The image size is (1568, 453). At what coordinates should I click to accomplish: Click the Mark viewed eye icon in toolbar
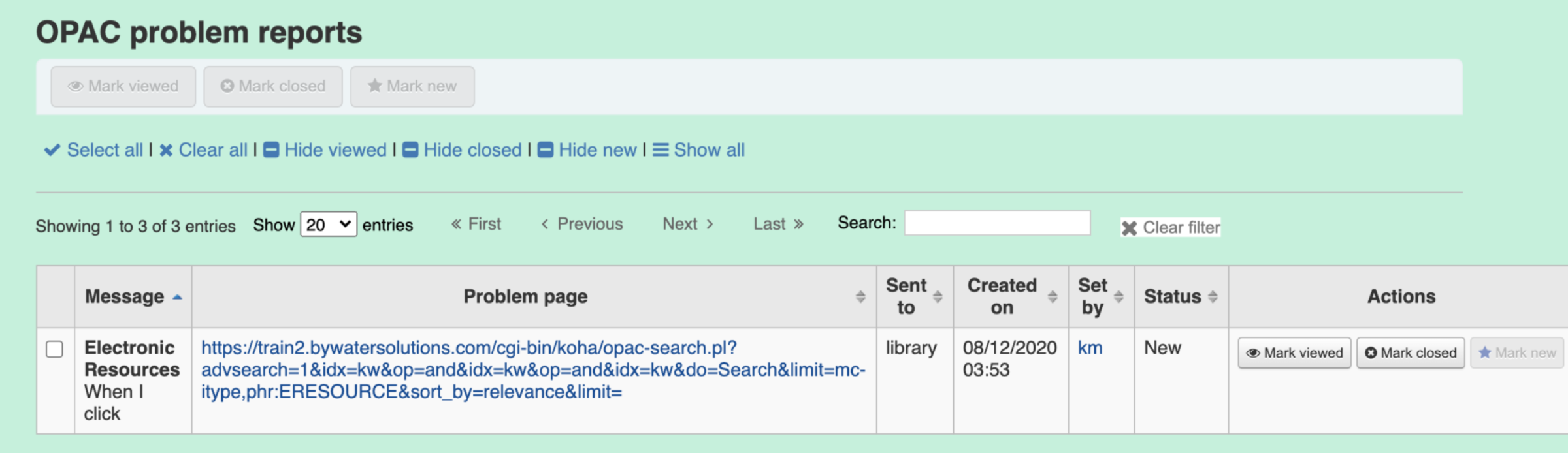(76, 86)
